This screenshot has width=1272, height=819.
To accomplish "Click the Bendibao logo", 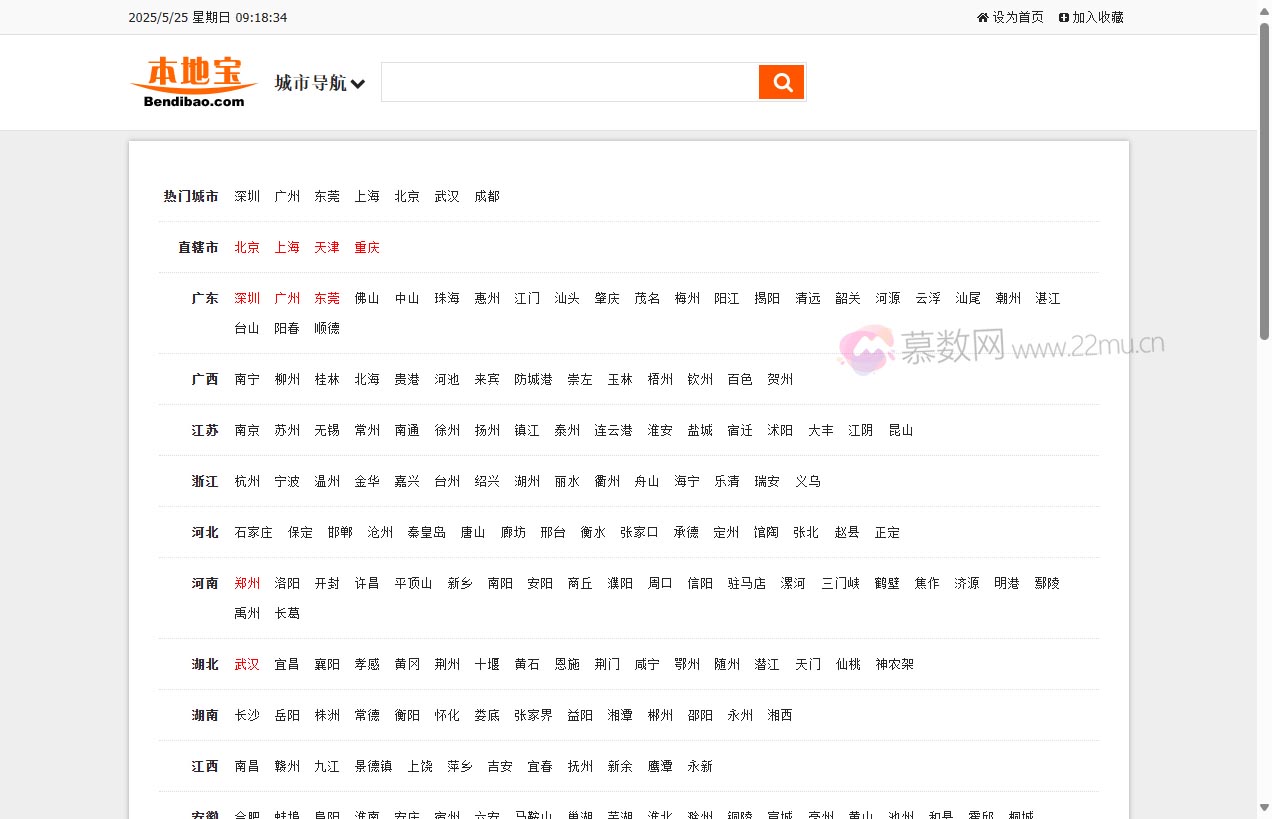I will (x=194, y=82).
